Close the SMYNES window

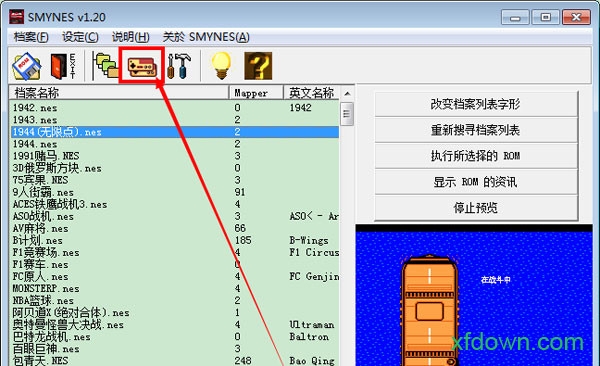pyautogui.click(x=576, y=18)
